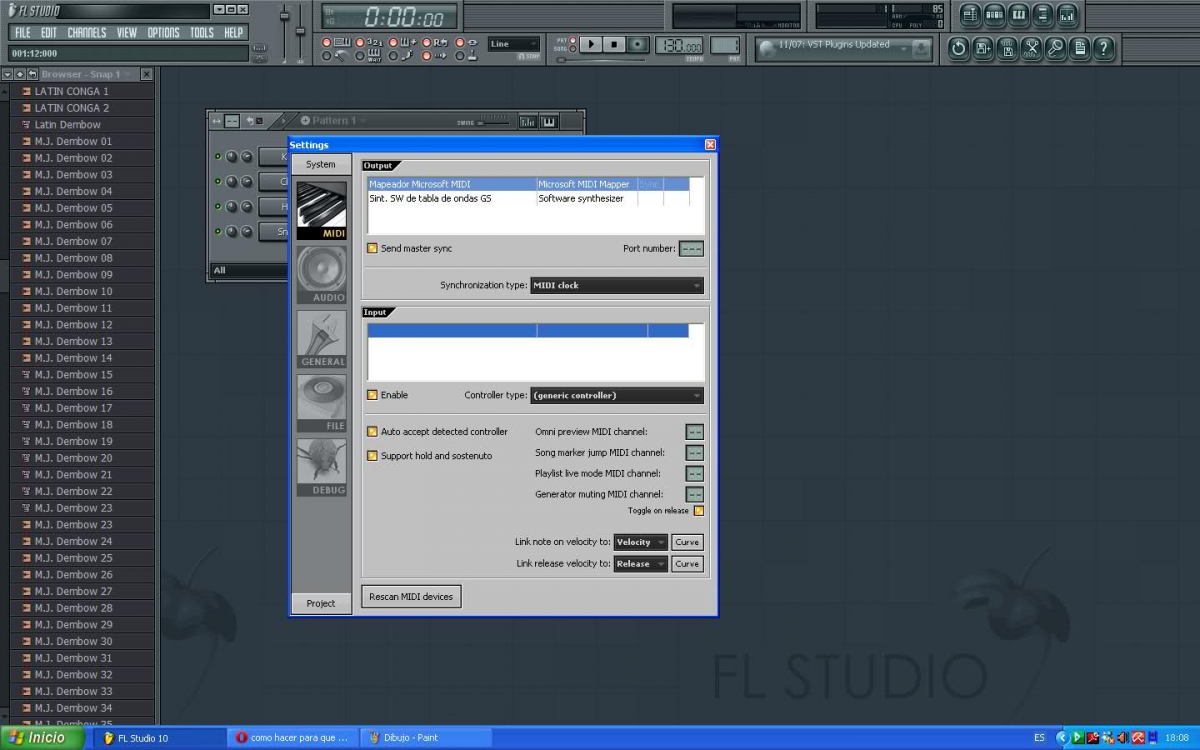
Task: Open the note on Velocity dropdown
Action: (640, 542)
